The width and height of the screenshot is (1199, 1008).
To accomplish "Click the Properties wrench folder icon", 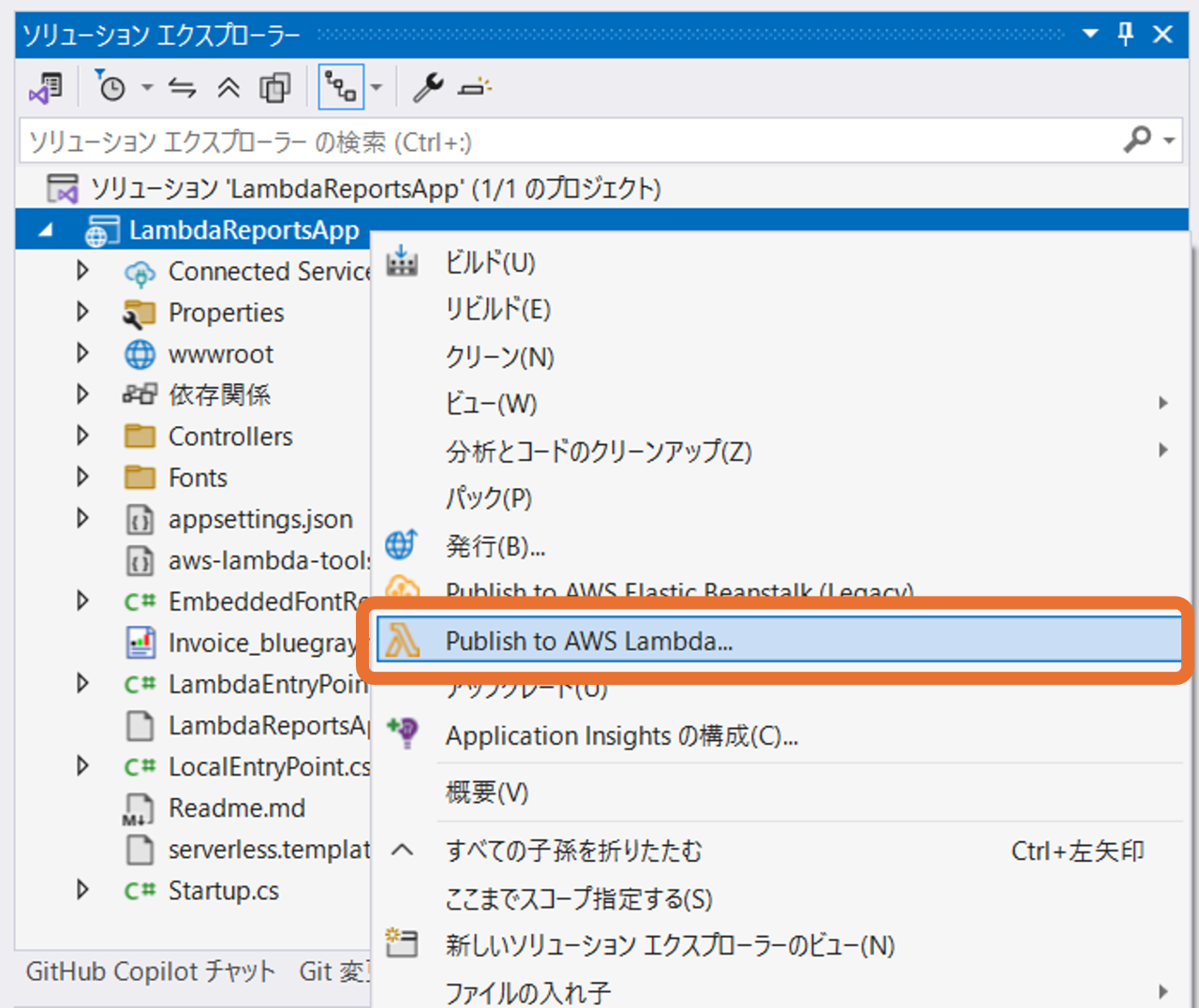I will click(x=140, y=314).
